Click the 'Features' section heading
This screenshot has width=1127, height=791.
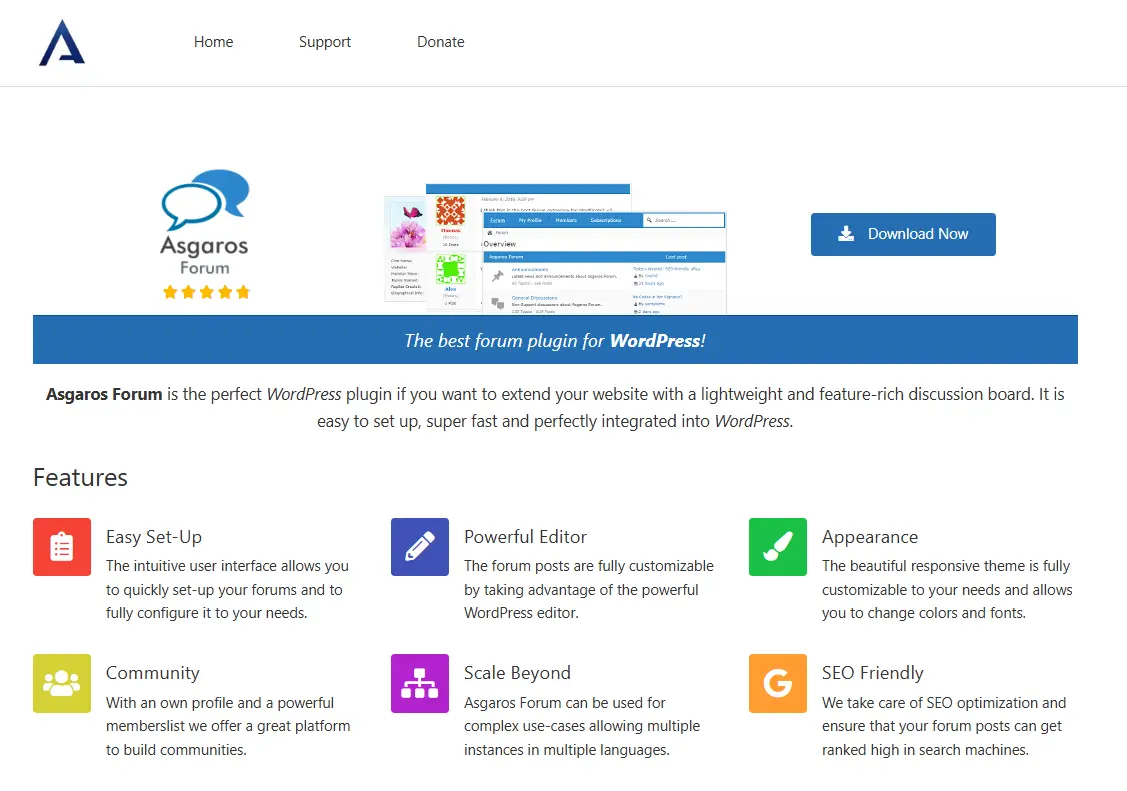[x=80, y=478]
